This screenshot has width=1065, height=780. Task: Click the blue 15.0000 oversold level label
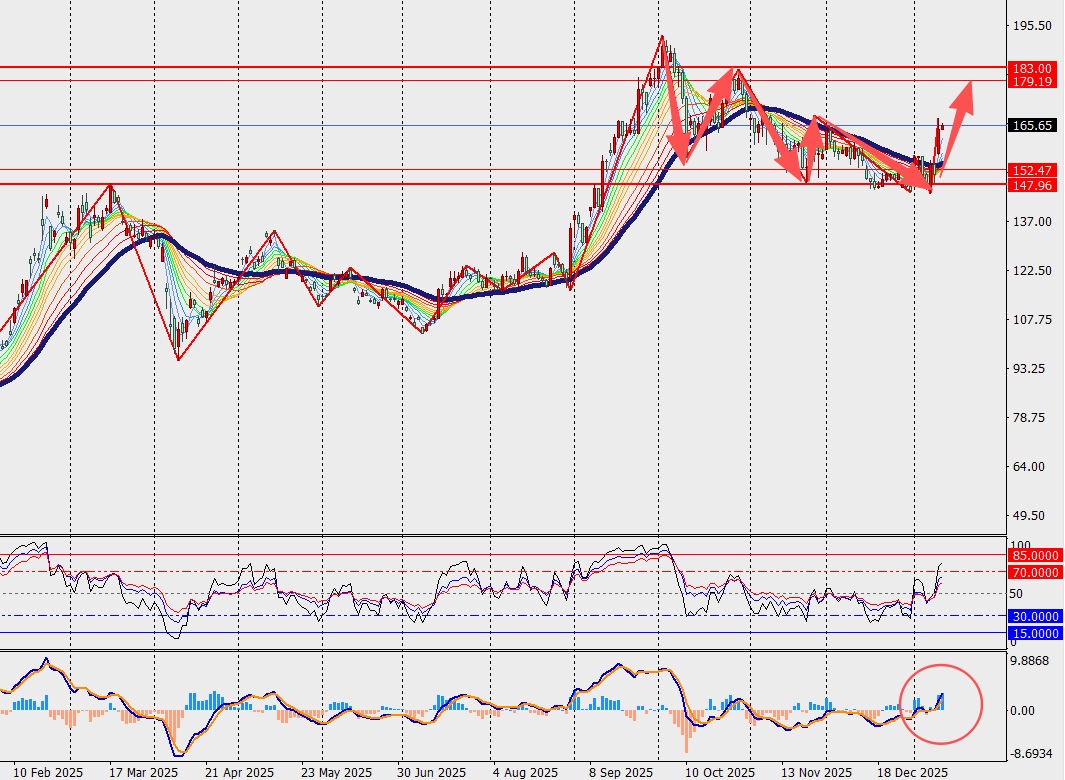click(x=1031, y=633)
